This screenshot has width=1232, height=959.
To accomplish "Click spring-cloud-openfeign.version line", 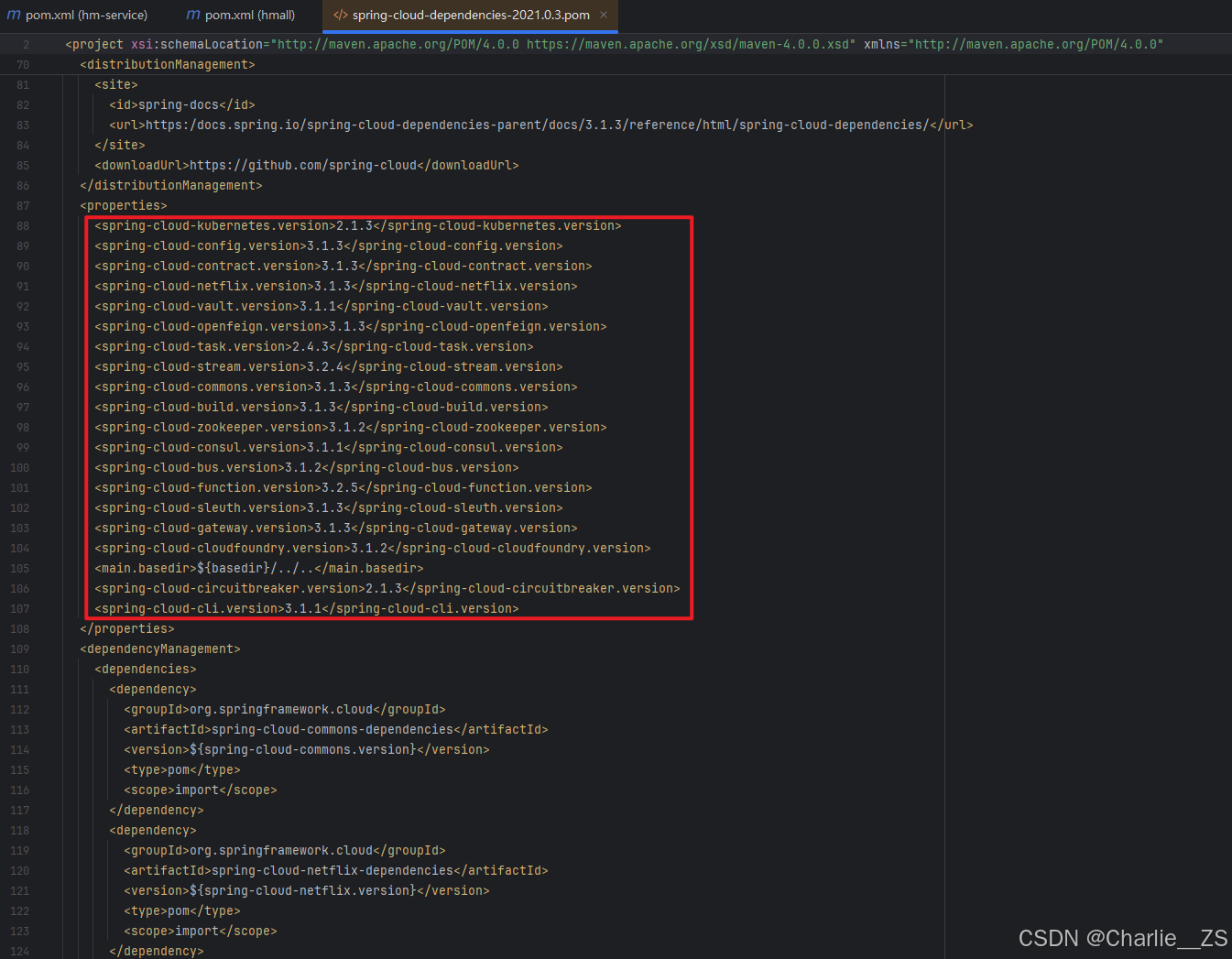I will [x=351, y=326].
